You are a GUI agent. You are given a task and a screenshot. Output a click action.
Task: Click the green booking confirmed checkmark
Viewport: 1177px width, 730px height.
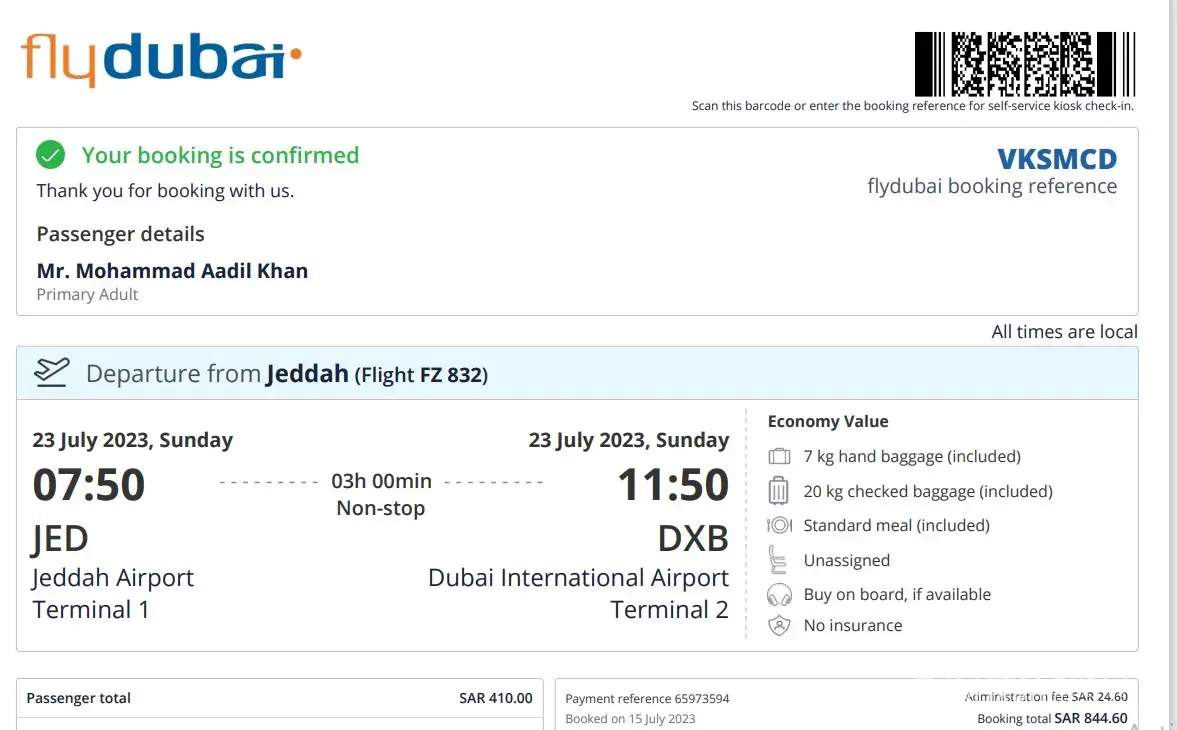50,155
